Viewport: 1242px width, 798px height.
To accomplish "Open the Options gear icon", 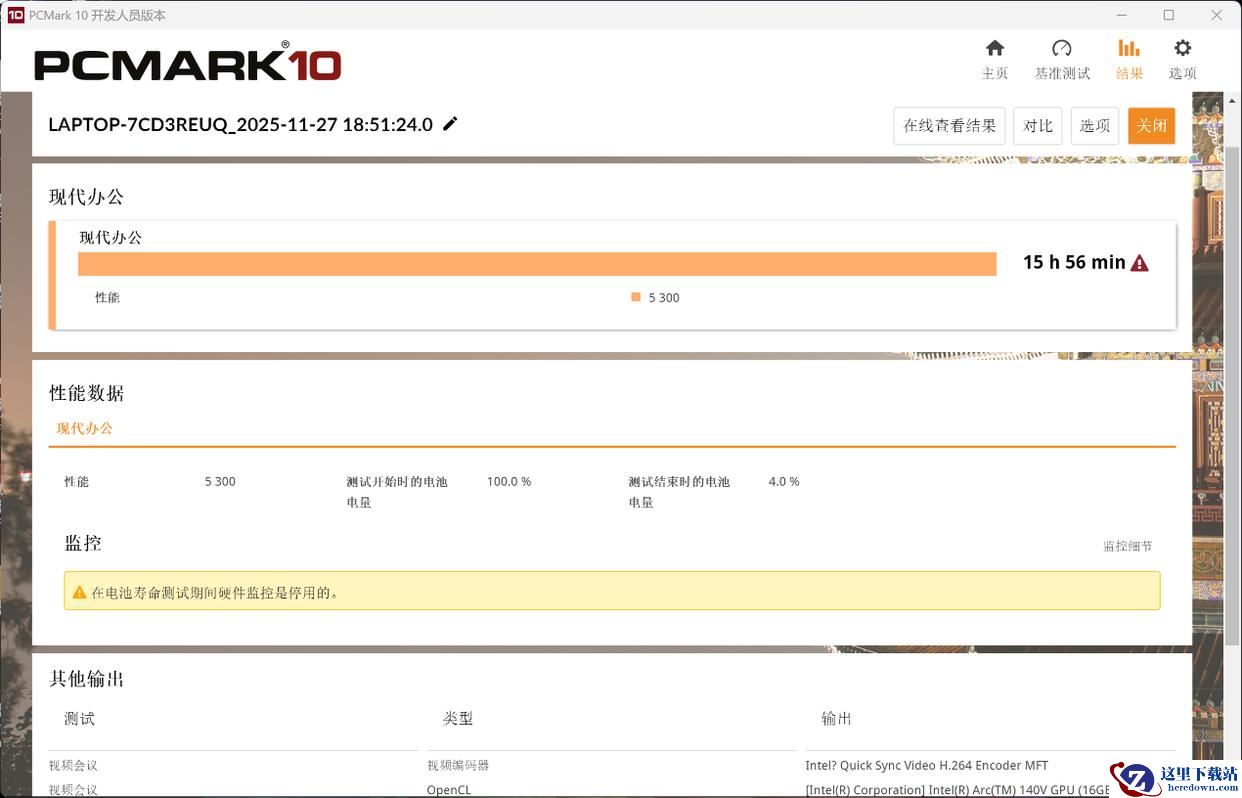I will pyautogui.click(x=1182, y=49).
